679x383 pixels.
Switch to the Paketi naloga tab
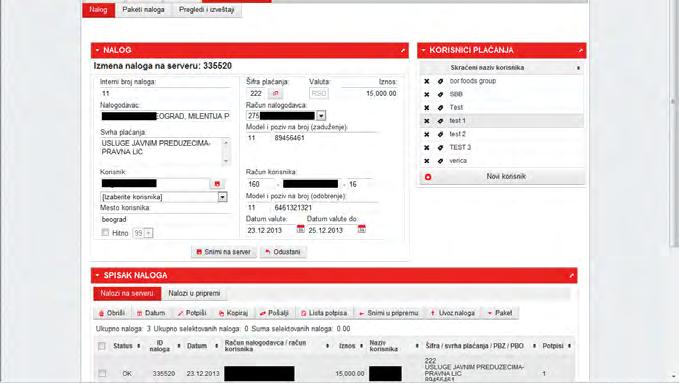tap(143, 10)
